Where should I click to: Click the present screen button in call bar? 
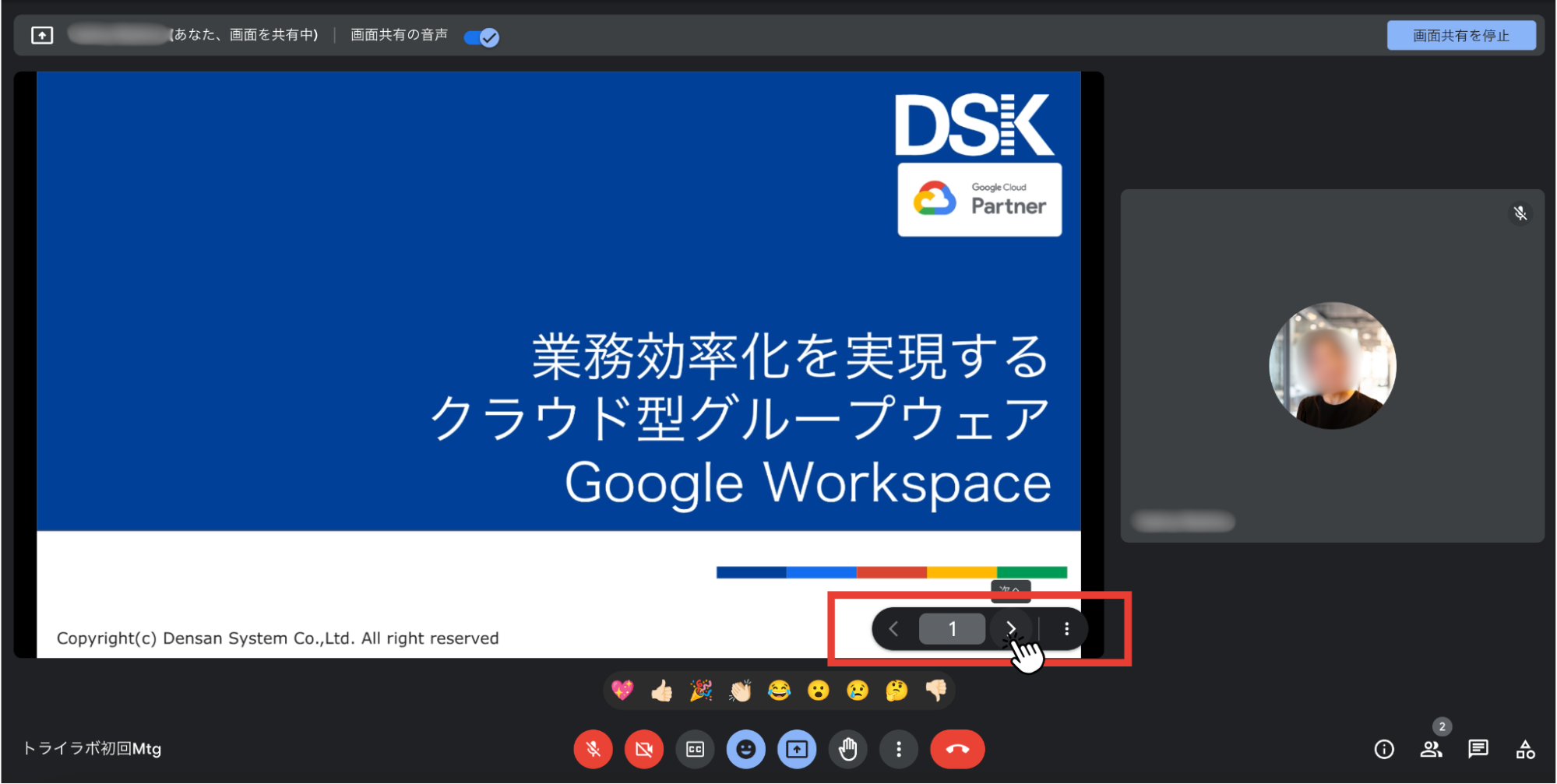tap(797, 749)
